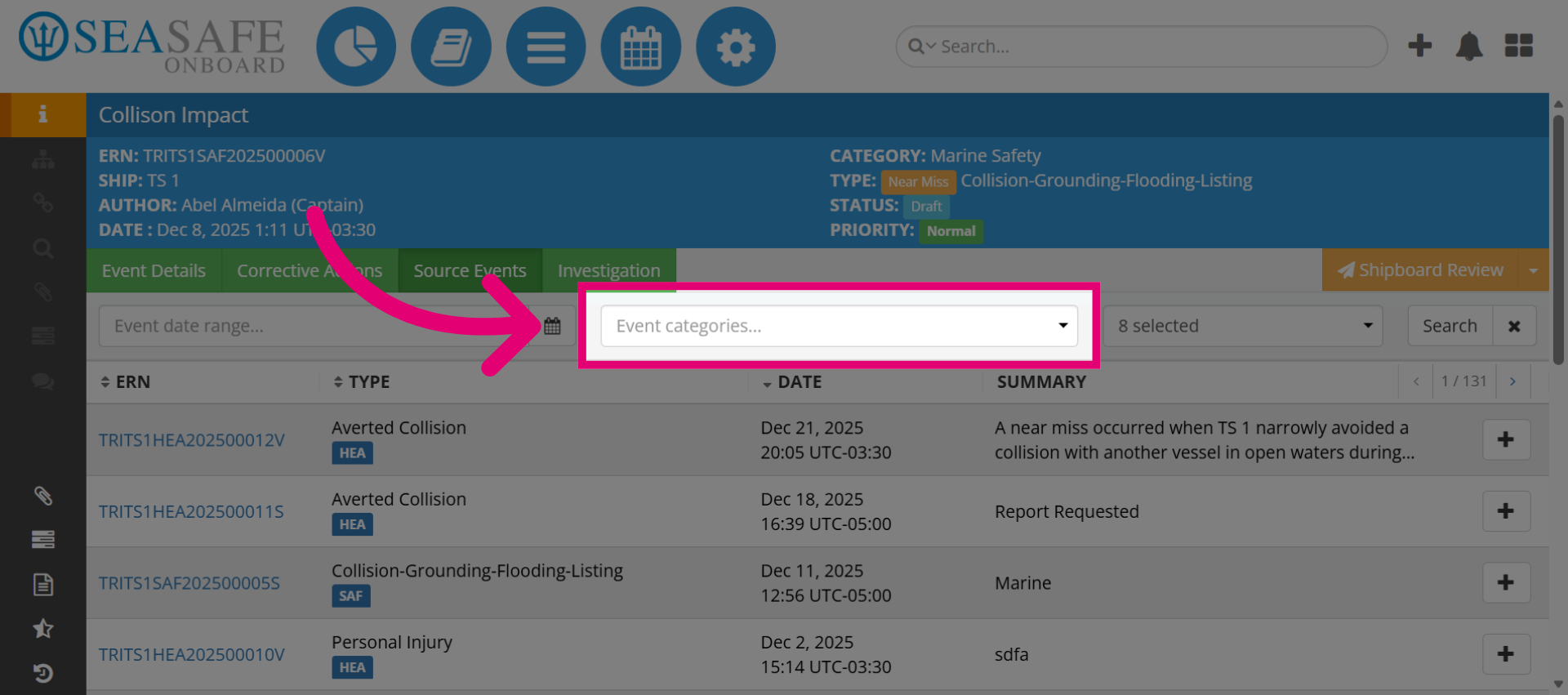
Task: Add source event TRITS1HEA202500010V with plus
Action: tap(1506, 654)
